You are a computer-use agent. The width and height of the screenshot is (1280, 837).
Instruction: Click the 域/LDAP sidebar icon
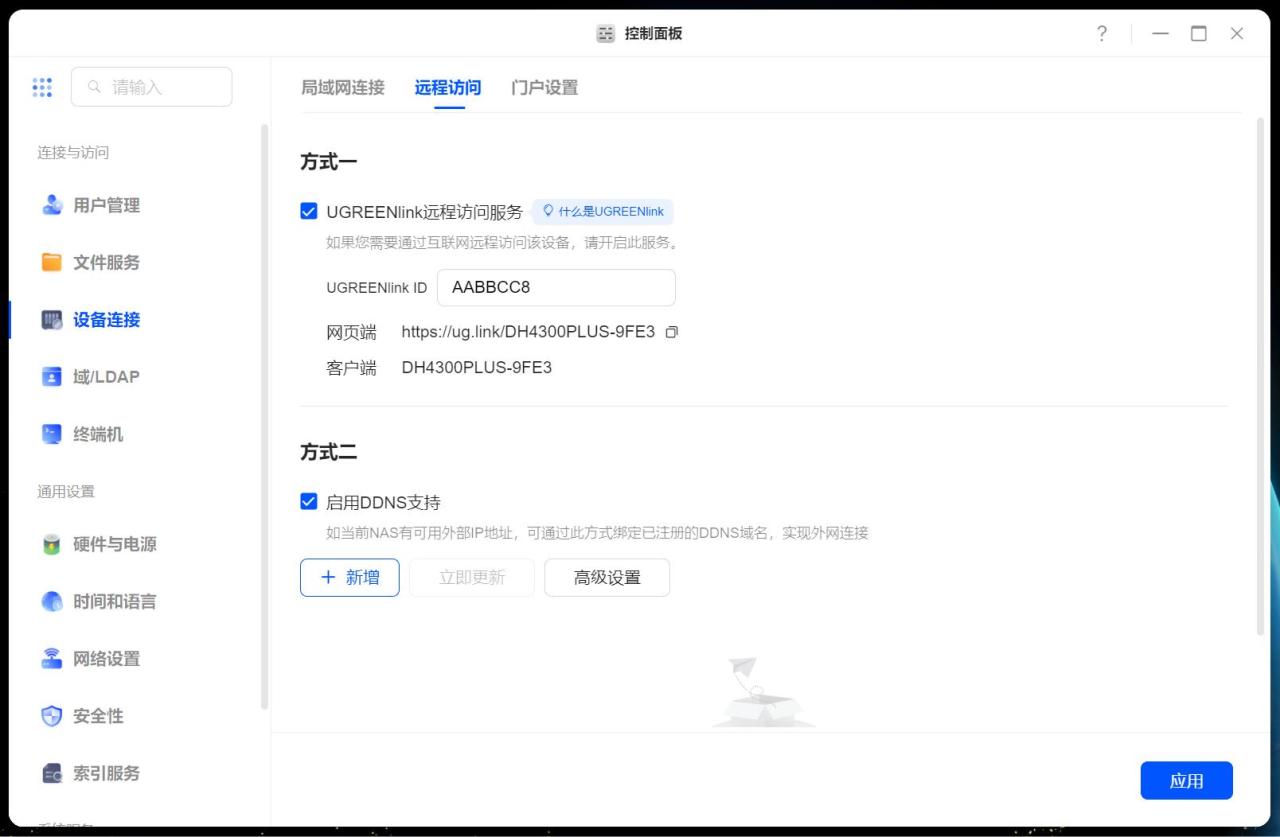(x=52, y=377)
